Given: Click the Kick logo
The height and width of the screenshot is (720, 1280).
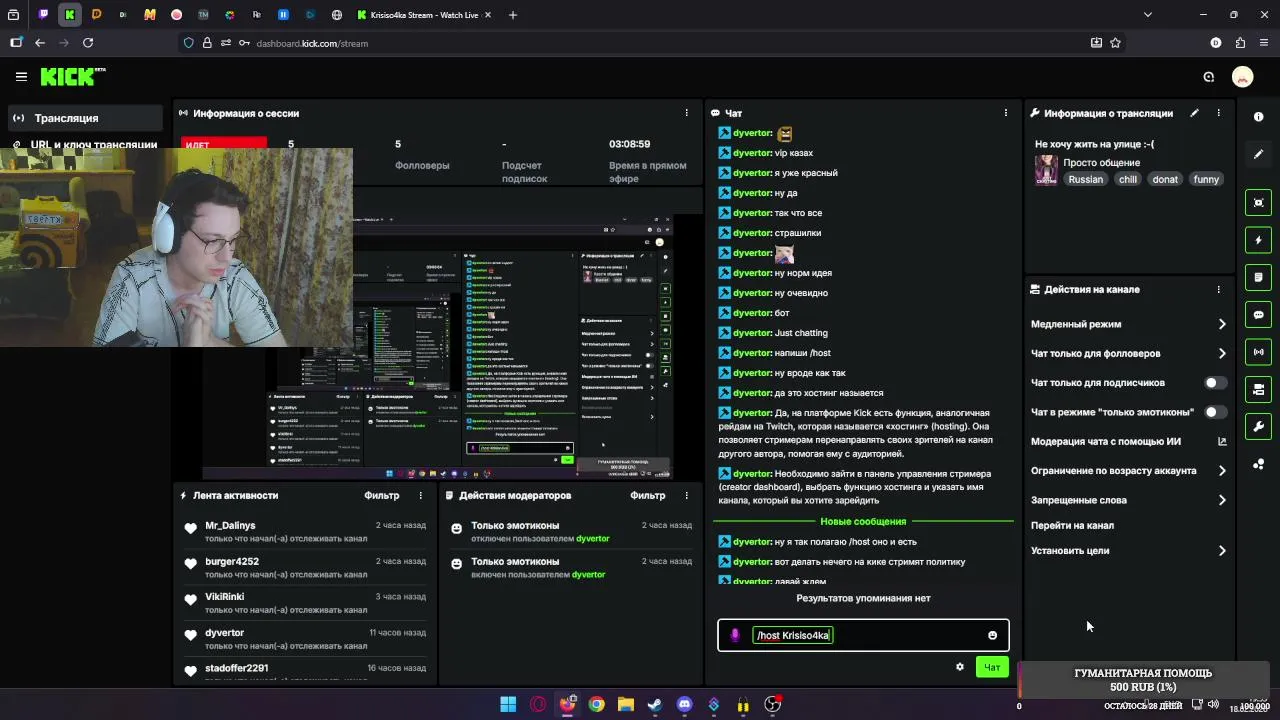Looking at the screenshot, I should 72,76.
